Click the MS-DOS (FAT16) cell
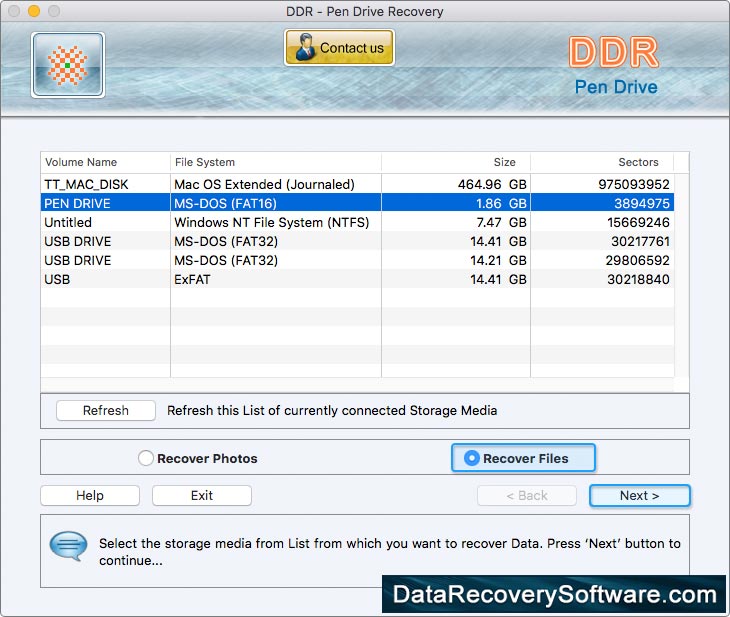 click(x=276, y=203)
